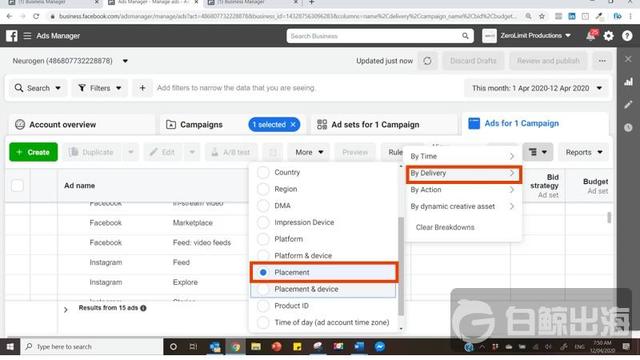Image resolution: width=640 pixels, height=360 pixels.
Task: Open the history clock icon in right sidebar
Action: point(628,127)
